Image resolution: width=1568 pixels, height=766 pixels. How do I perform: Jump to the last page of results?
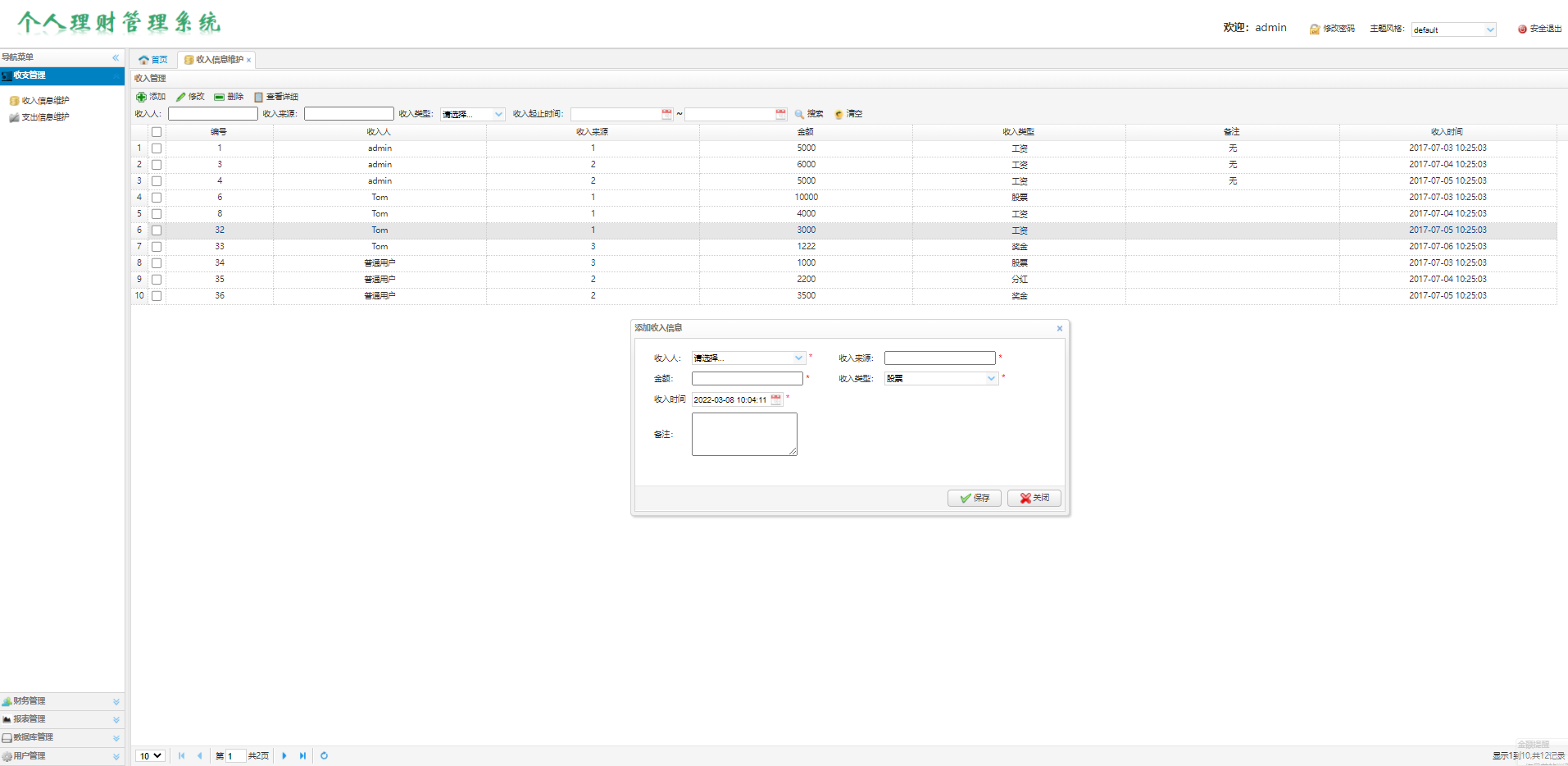[302, 756]
